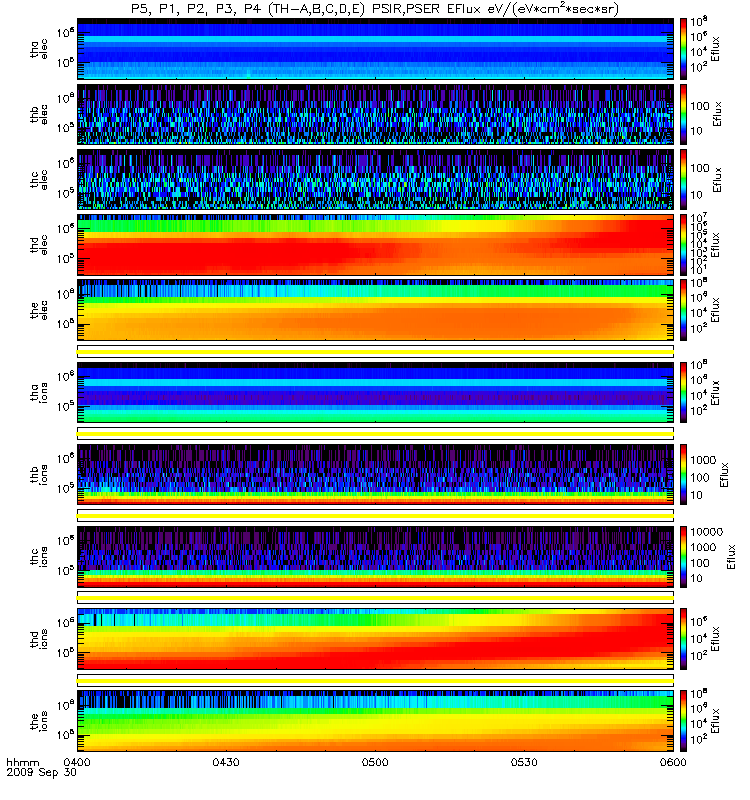The image size is (750, 800).
Task: Click inside the thd electron spectrogram panel
Action: pyautogui.click(x=376, y=245)
